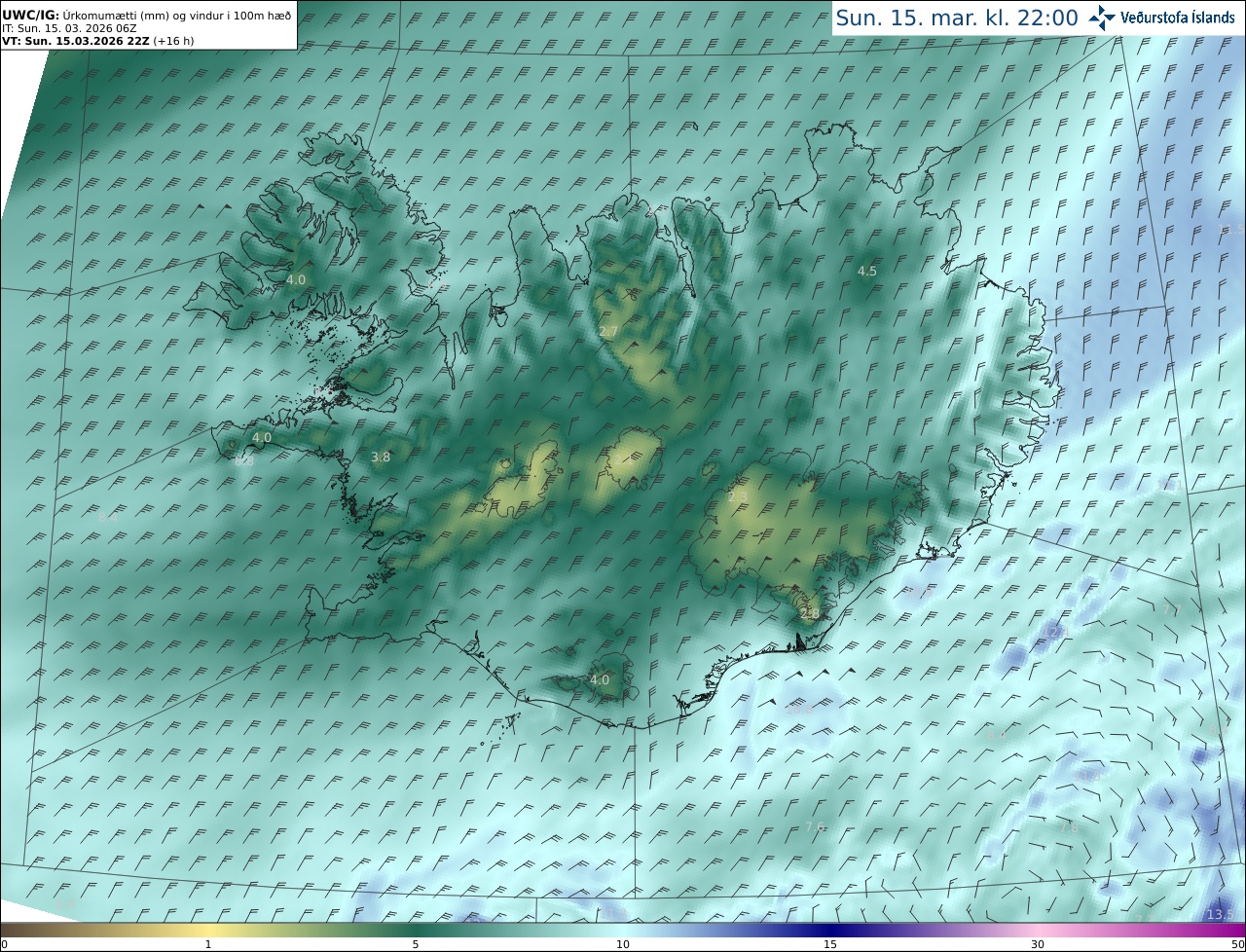Click the IT: Sun. 15. 03. 2026 06Z line
This screenshot has width=1246, height=952.
click(68, 28)
